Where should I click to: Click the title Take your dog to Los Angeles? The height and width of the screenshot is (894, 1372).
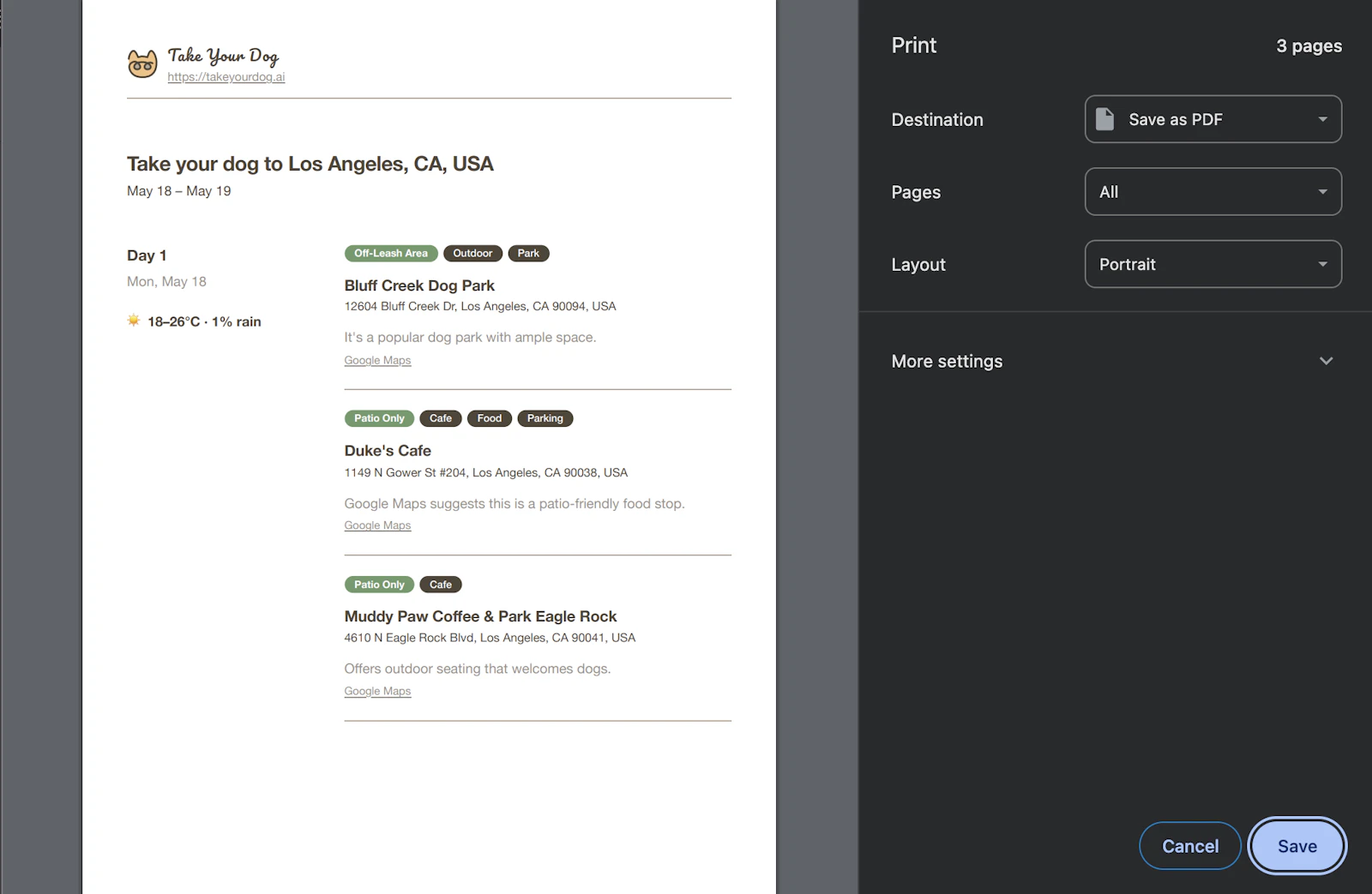[x=310, y=164]
